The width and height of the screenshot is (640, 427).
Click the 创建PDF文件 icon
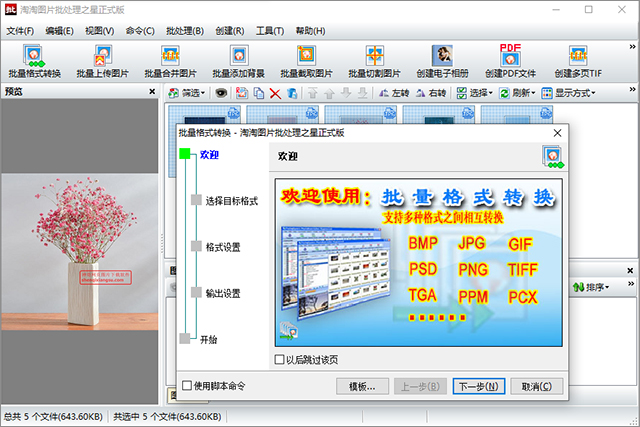click(x=510, y=60)
